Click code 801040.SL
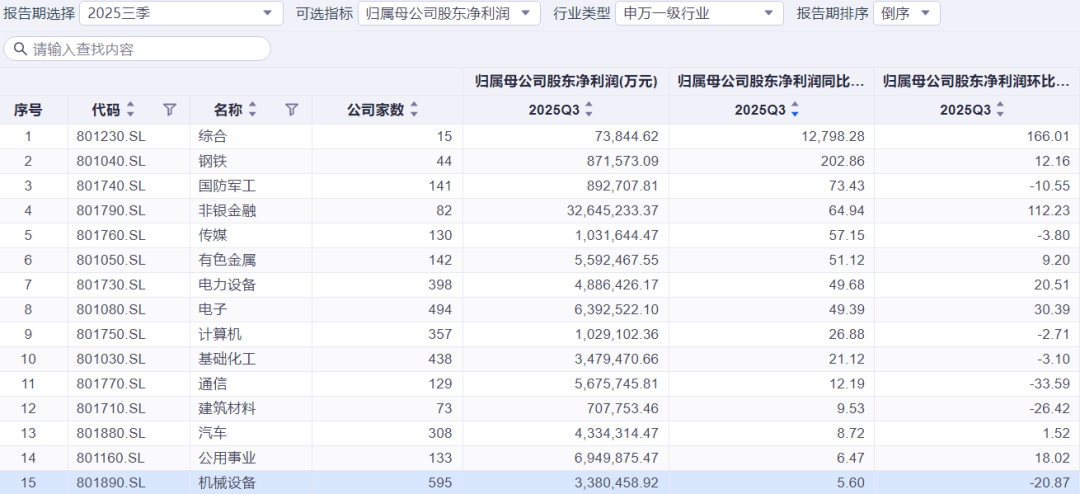 point(111,161)
